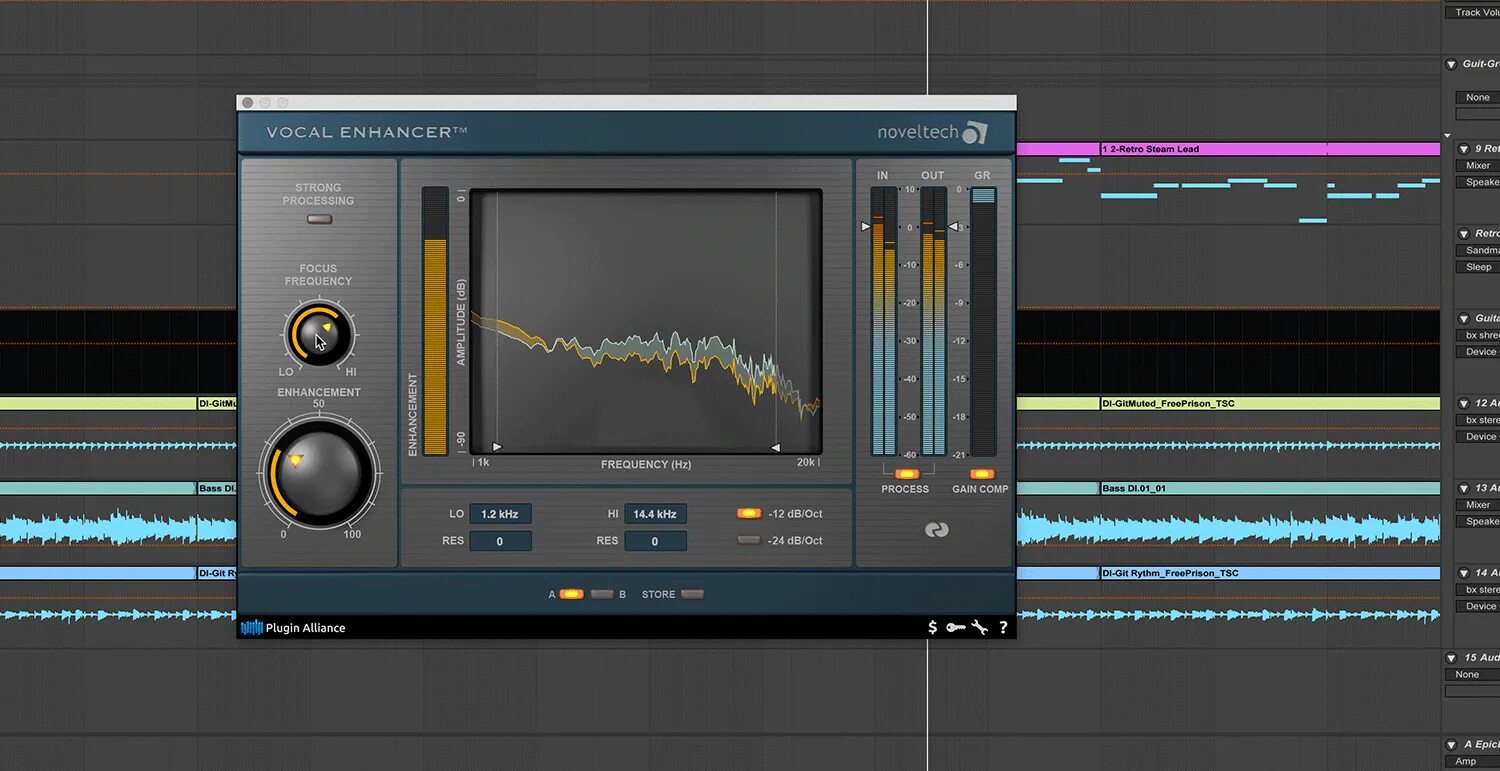Click the question mark help icon
This screenshot has width=1500, height=771.
tap(1003, 627)
